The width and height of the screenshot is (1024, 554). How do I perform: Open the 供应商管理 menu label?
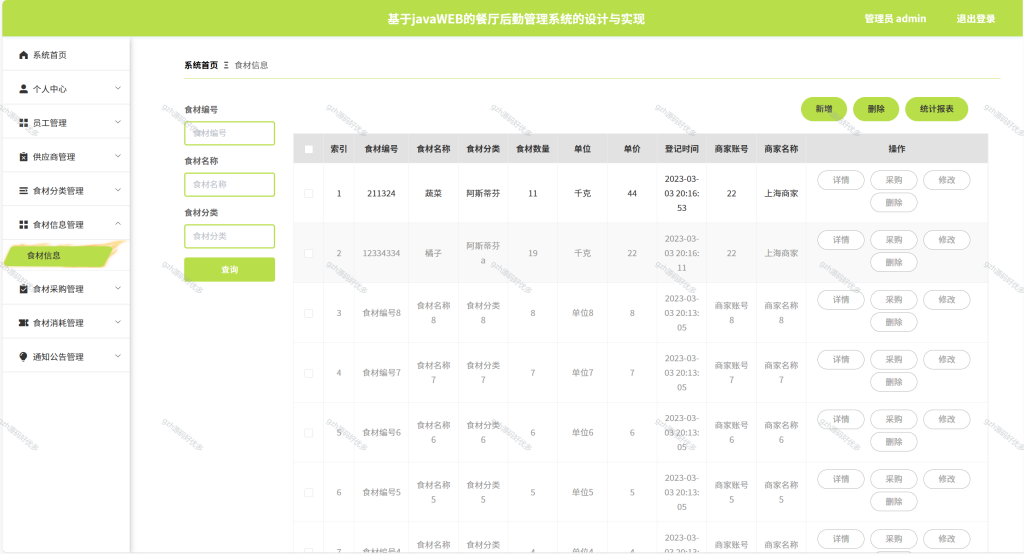tap(54, 157)
